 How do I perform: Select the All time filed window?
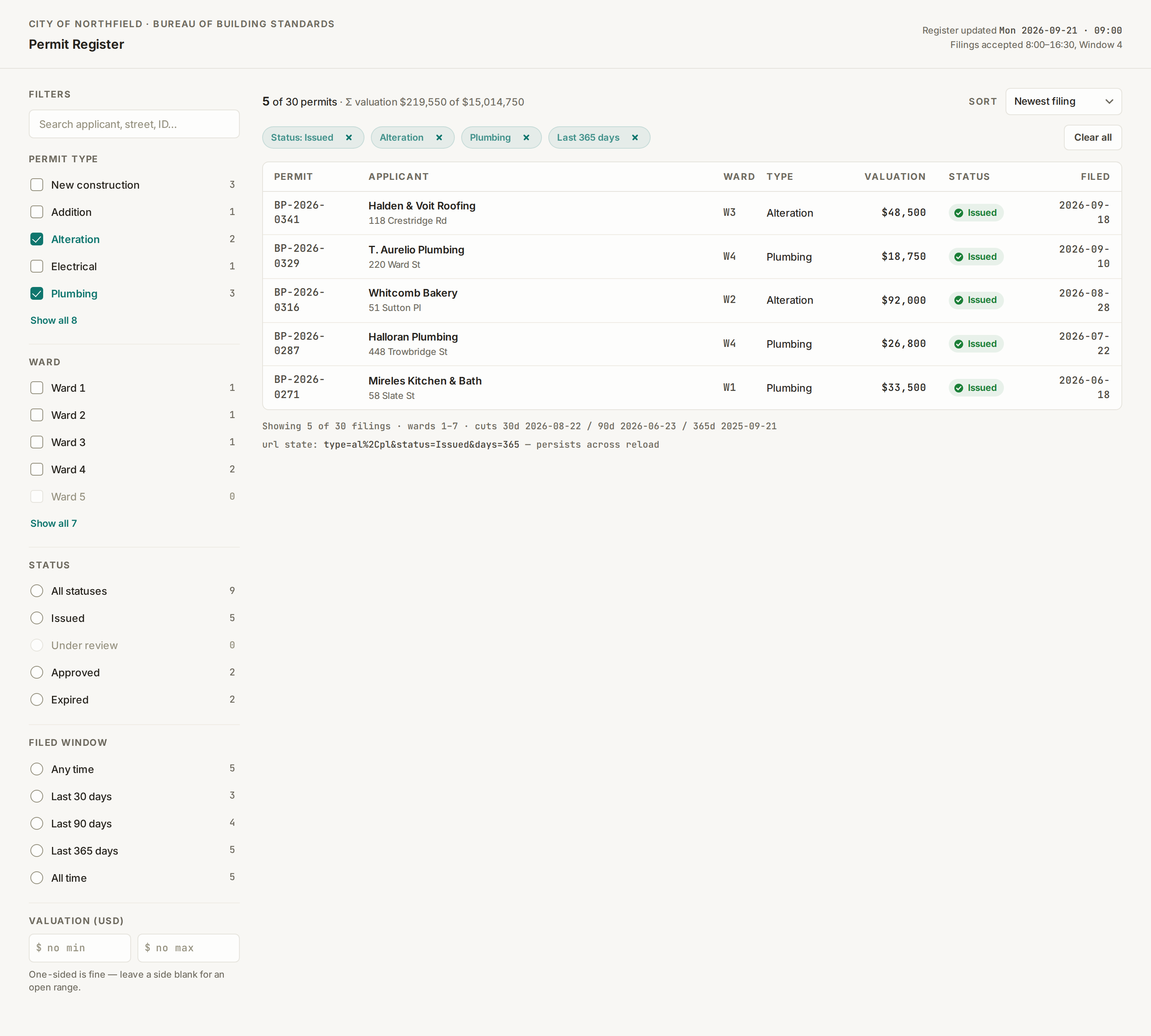(37, 879)
